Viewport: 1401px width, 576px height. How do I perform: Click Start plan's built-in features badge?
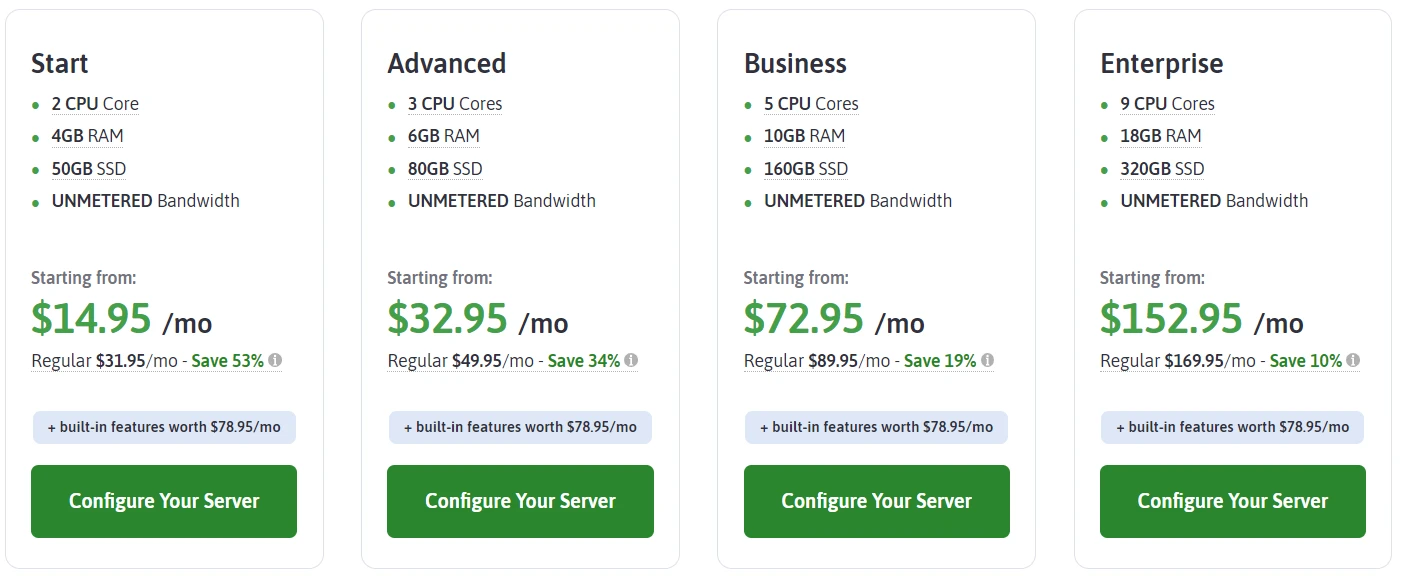(x=163, y=427)
